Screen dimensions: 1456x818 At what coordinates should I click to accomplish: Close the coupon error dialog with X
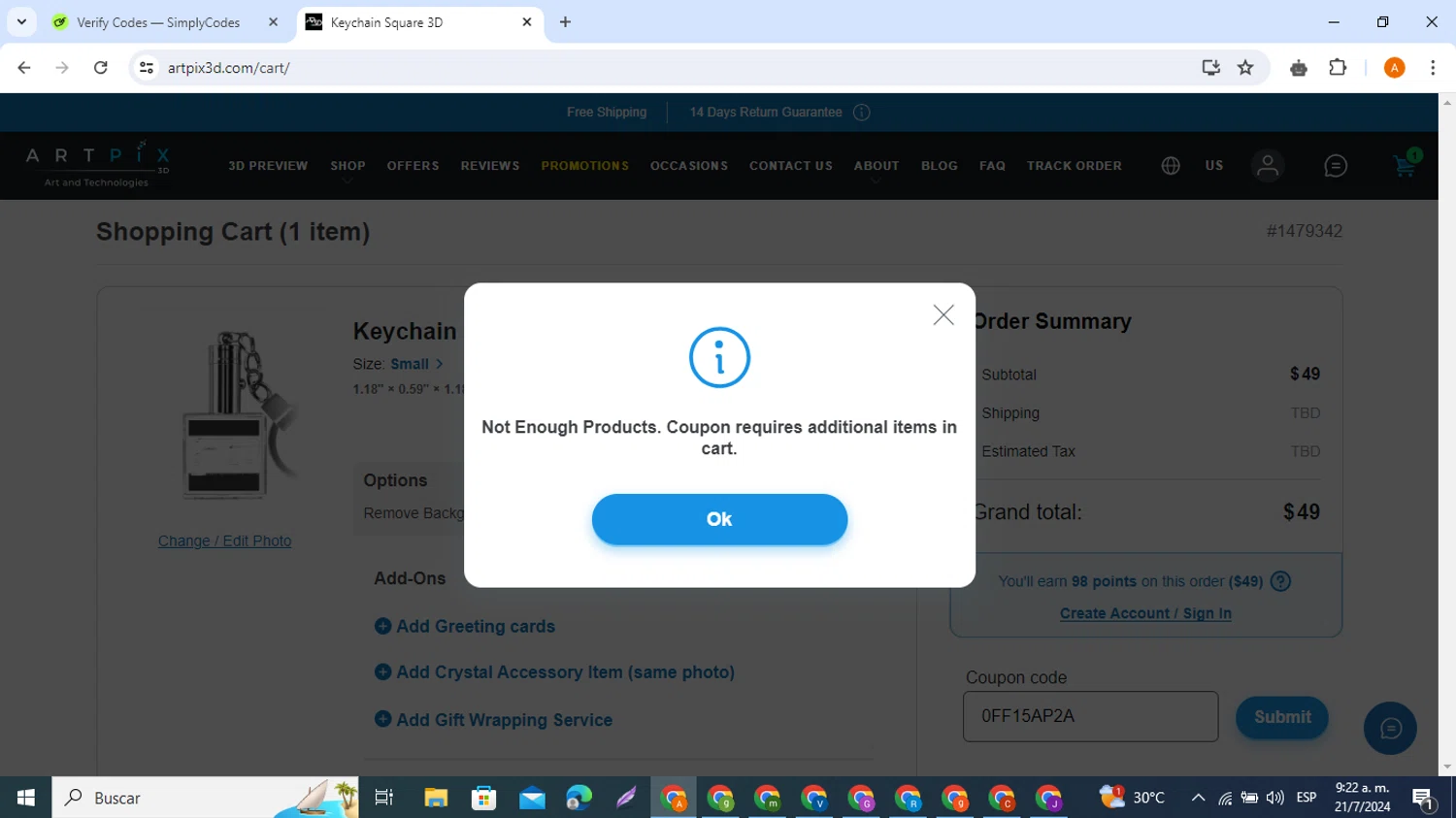coord(943,314)
